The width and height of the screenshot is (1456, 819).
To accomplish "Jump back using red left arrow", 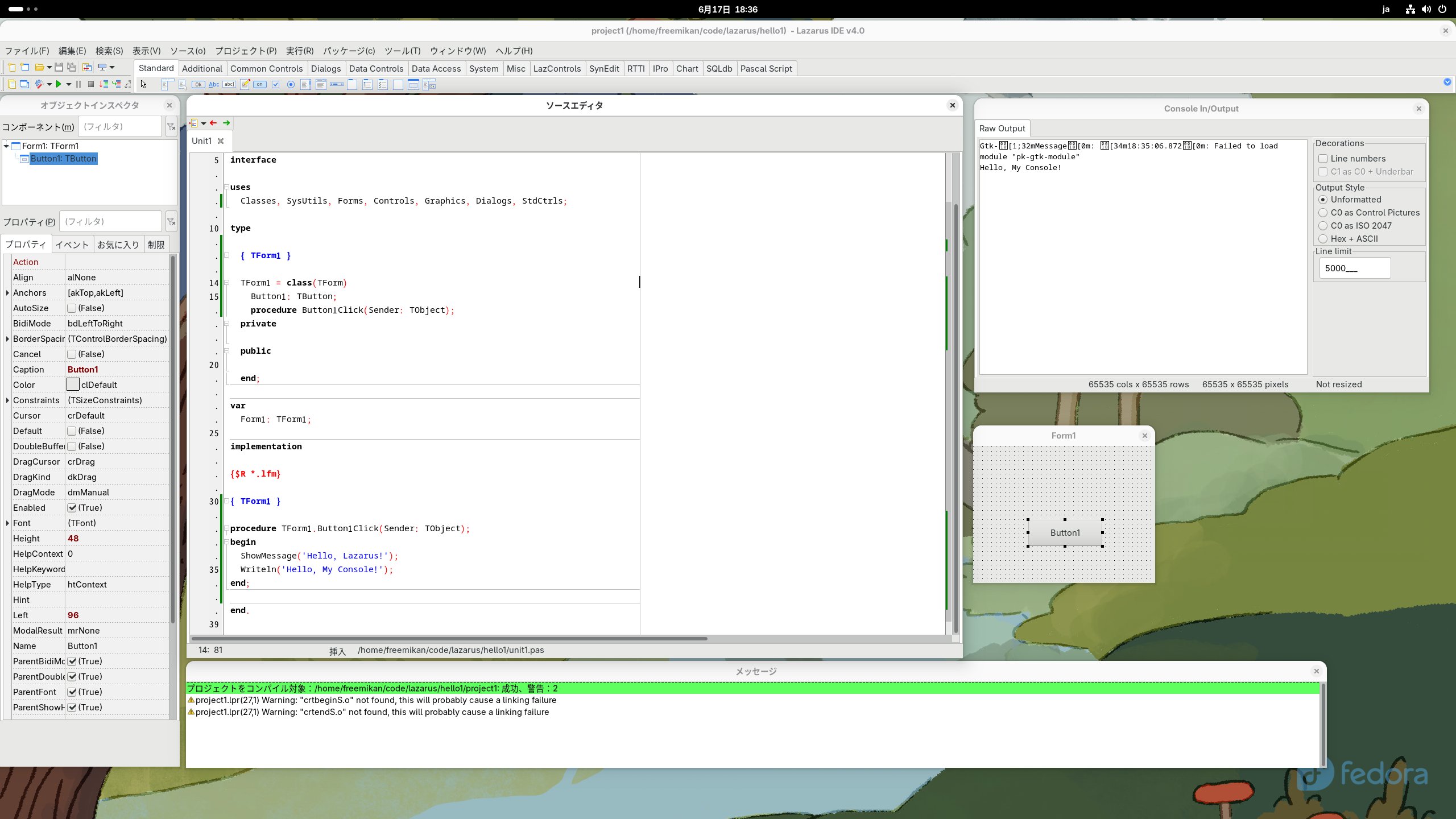I will (x=213, y=123).
